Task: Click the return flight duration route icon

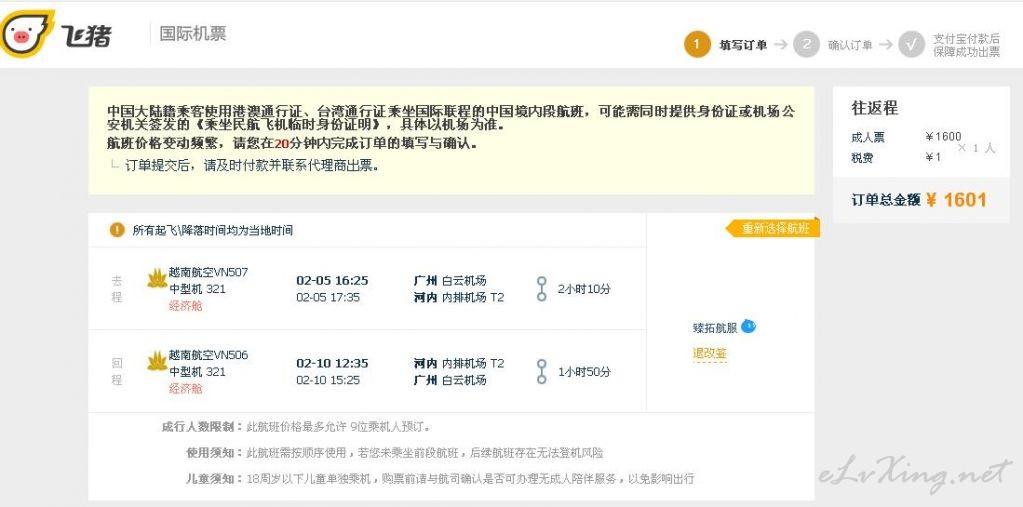Action: click(541, 371)
